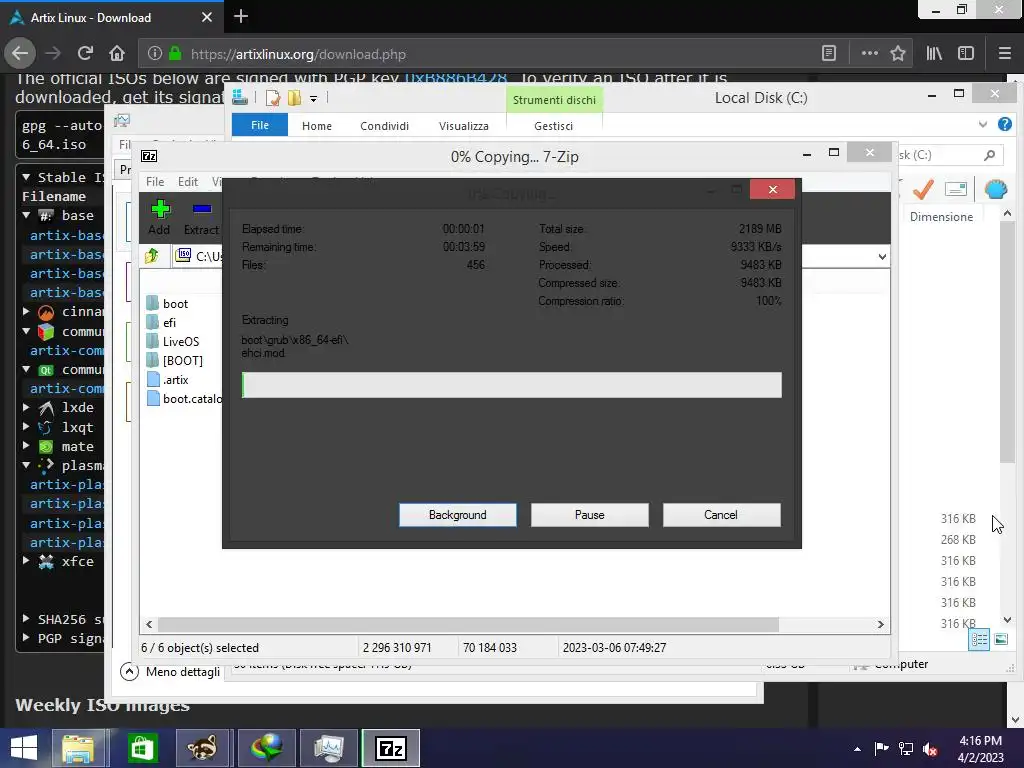Show site security information padlock
The height and width of the screenshot is (768, 1024).
(175, 54)
